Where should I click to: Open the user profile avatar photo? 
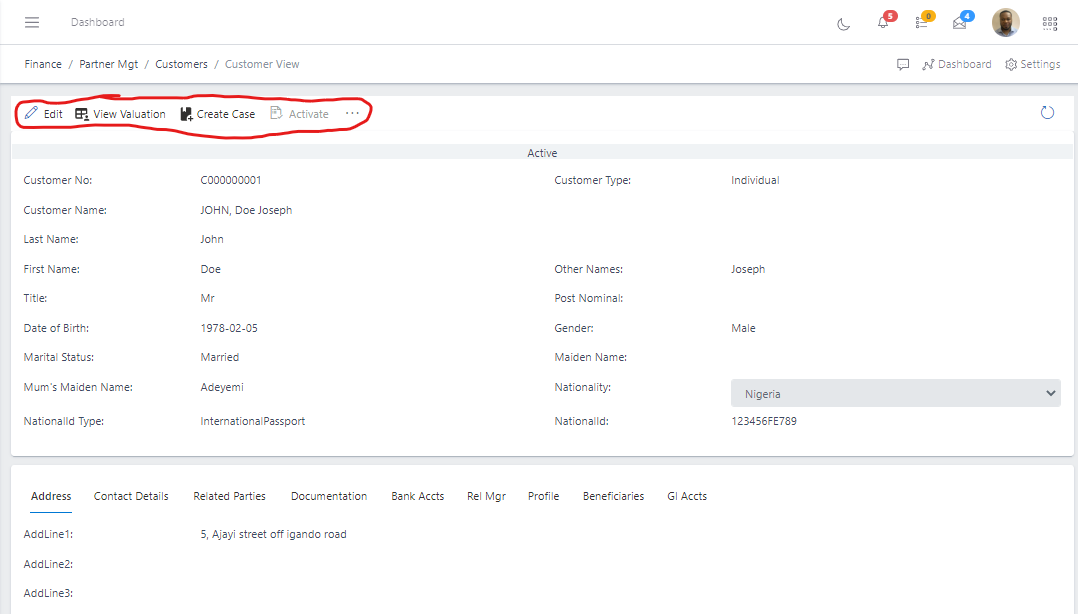[1005, 22]
